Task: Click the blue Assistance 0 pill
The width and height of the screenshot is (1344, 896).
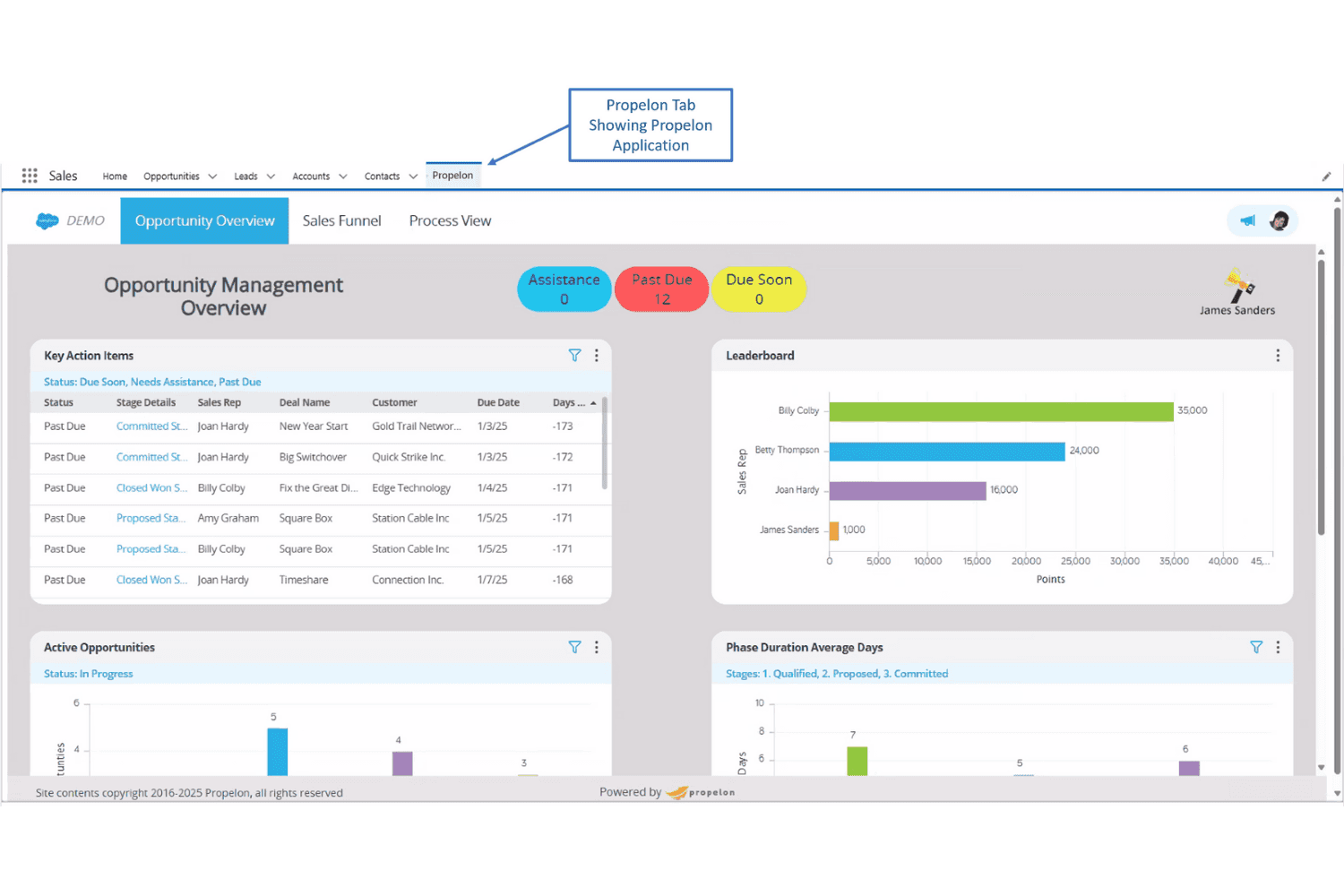Action: (564, 289)
